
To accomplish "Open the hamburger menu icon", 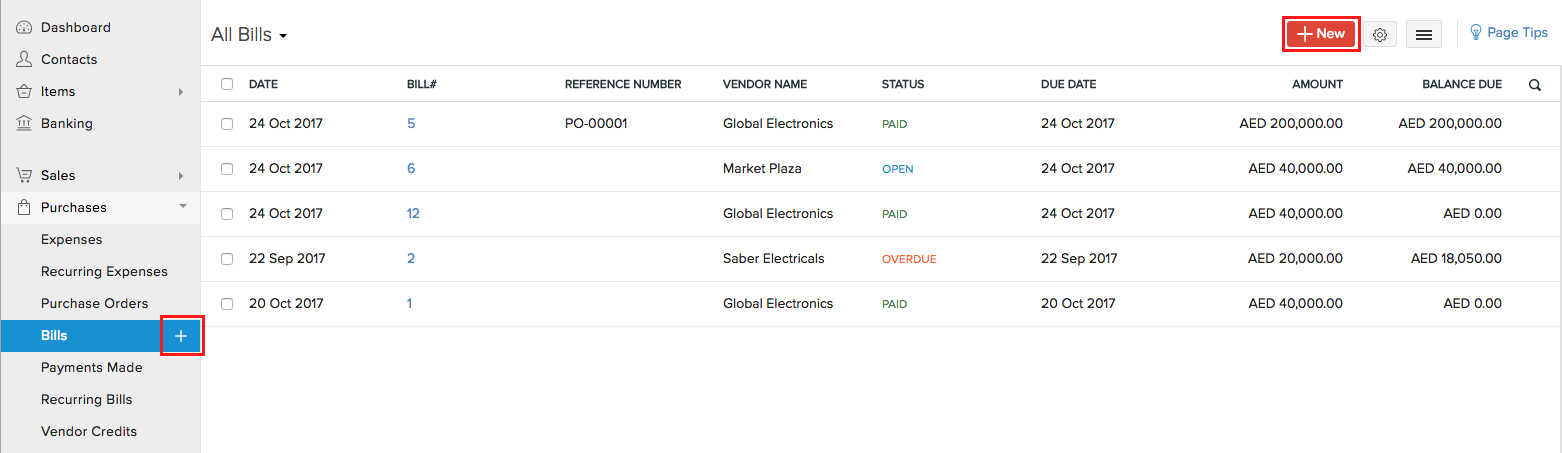I will coord(1424,35).
